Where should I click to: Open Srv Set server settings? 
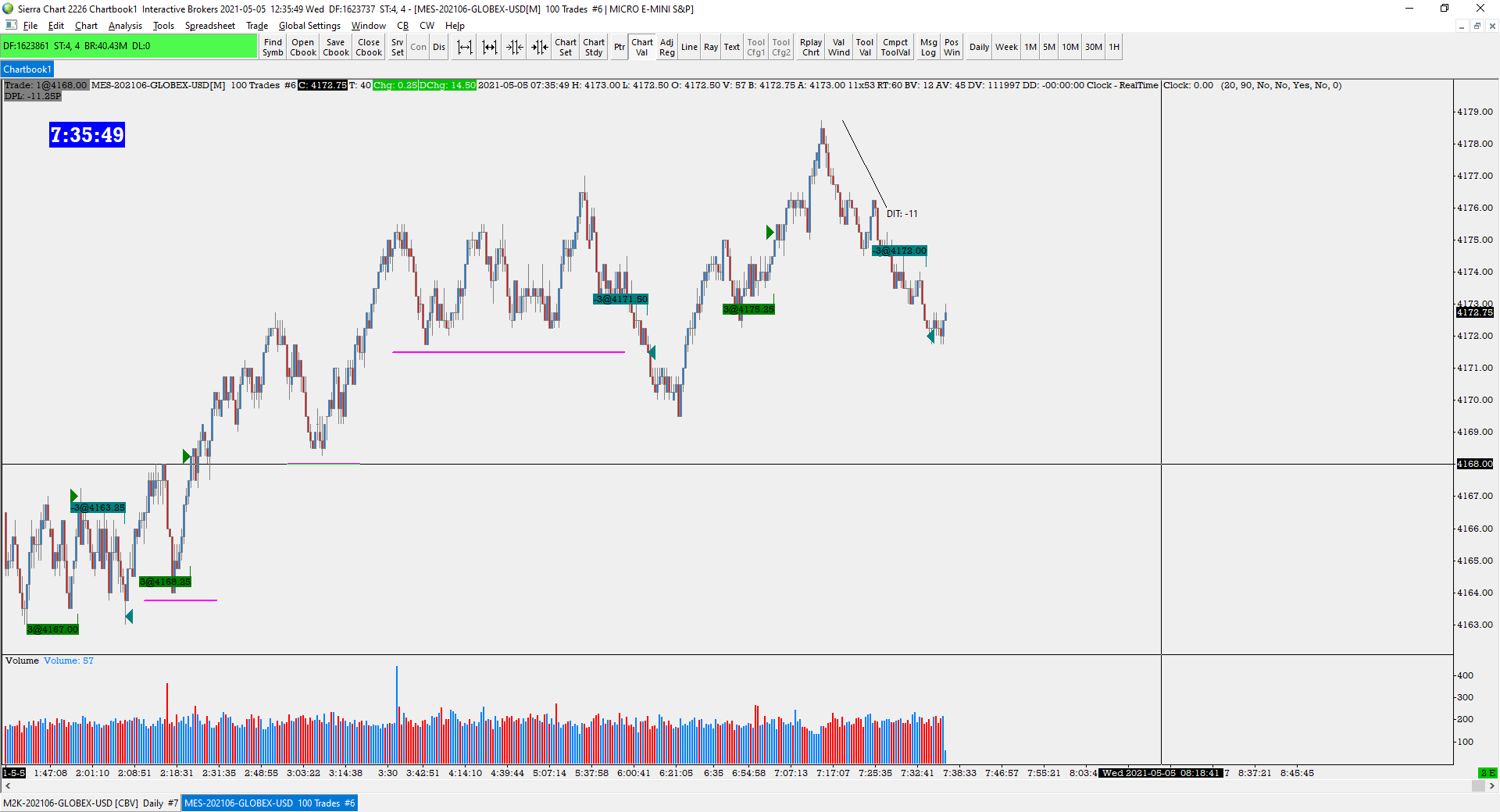click(398, 47)
